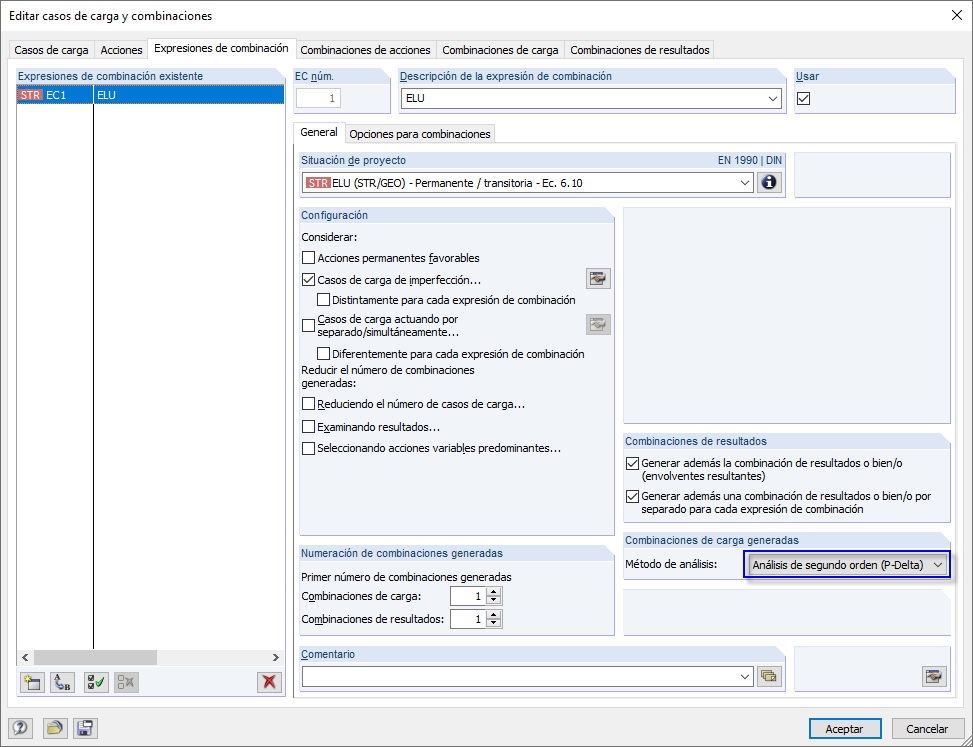
Task: Select Expresiones de combinación tab
Action: pyautogui.click(x=221, y=48)
